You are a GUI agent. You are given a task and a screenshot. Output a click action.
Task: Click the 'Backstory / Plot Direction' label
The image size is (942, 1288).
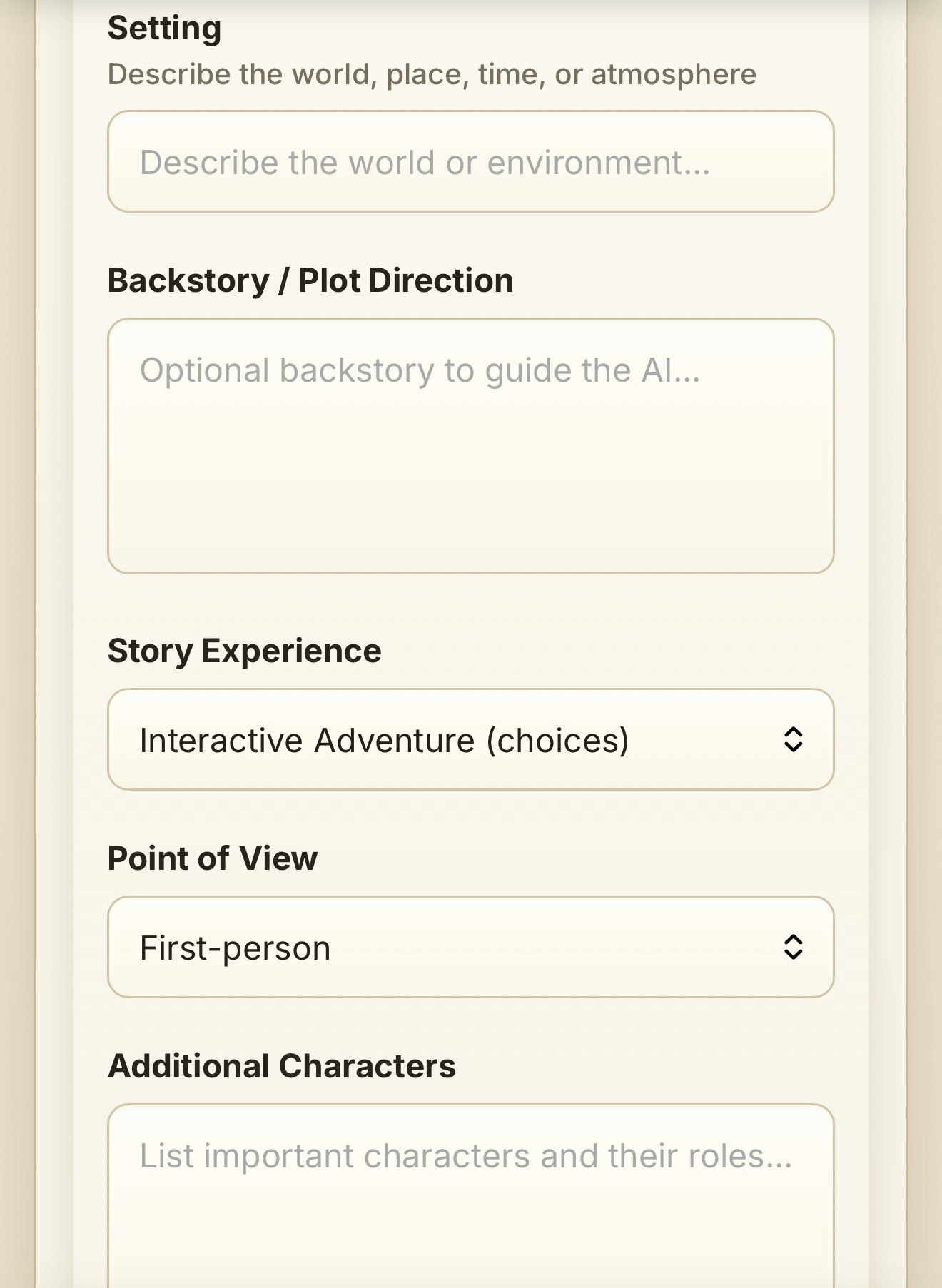point(310,280)
